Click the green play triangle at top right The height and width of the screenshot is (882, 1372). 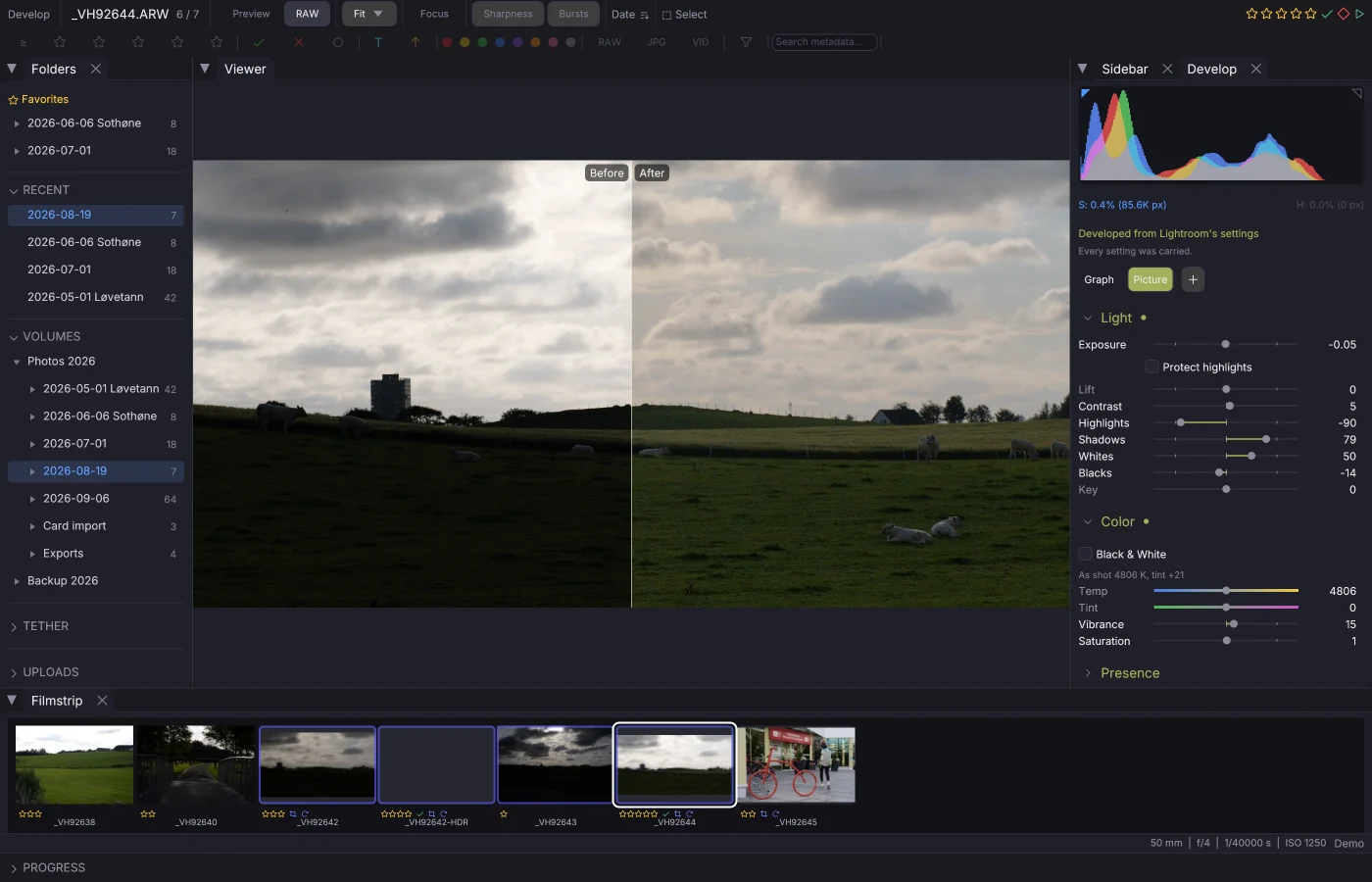coord(1359,14)
